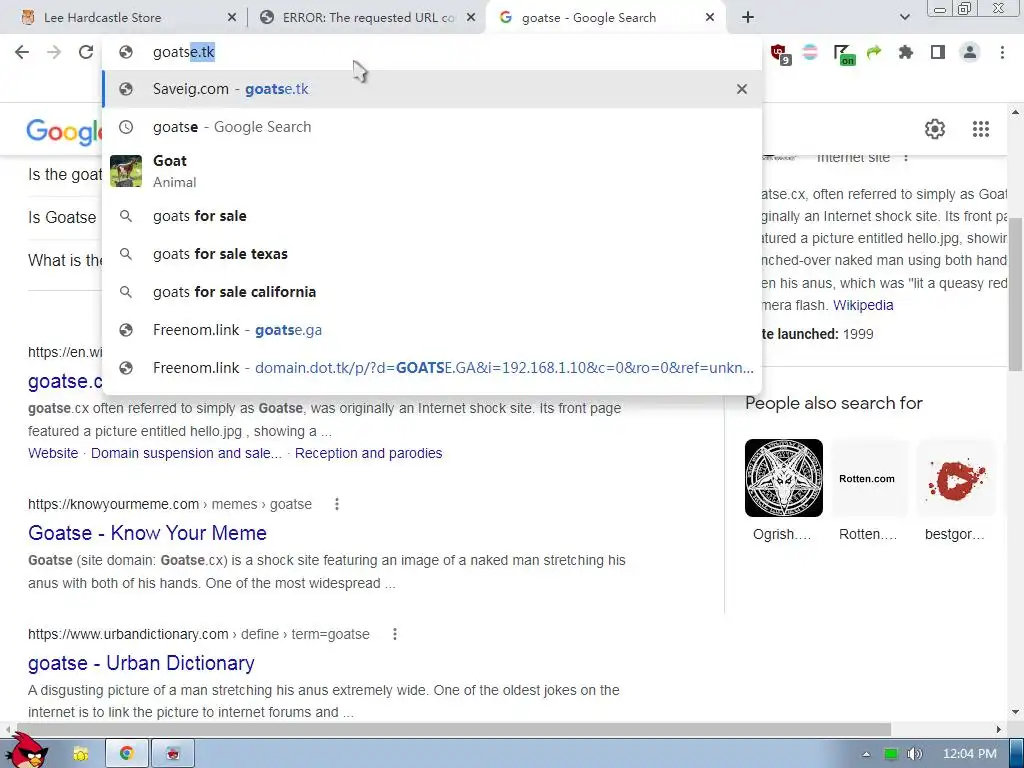Click the page scroll-down arrow

pyautogui.click(x=1015, y=712)
